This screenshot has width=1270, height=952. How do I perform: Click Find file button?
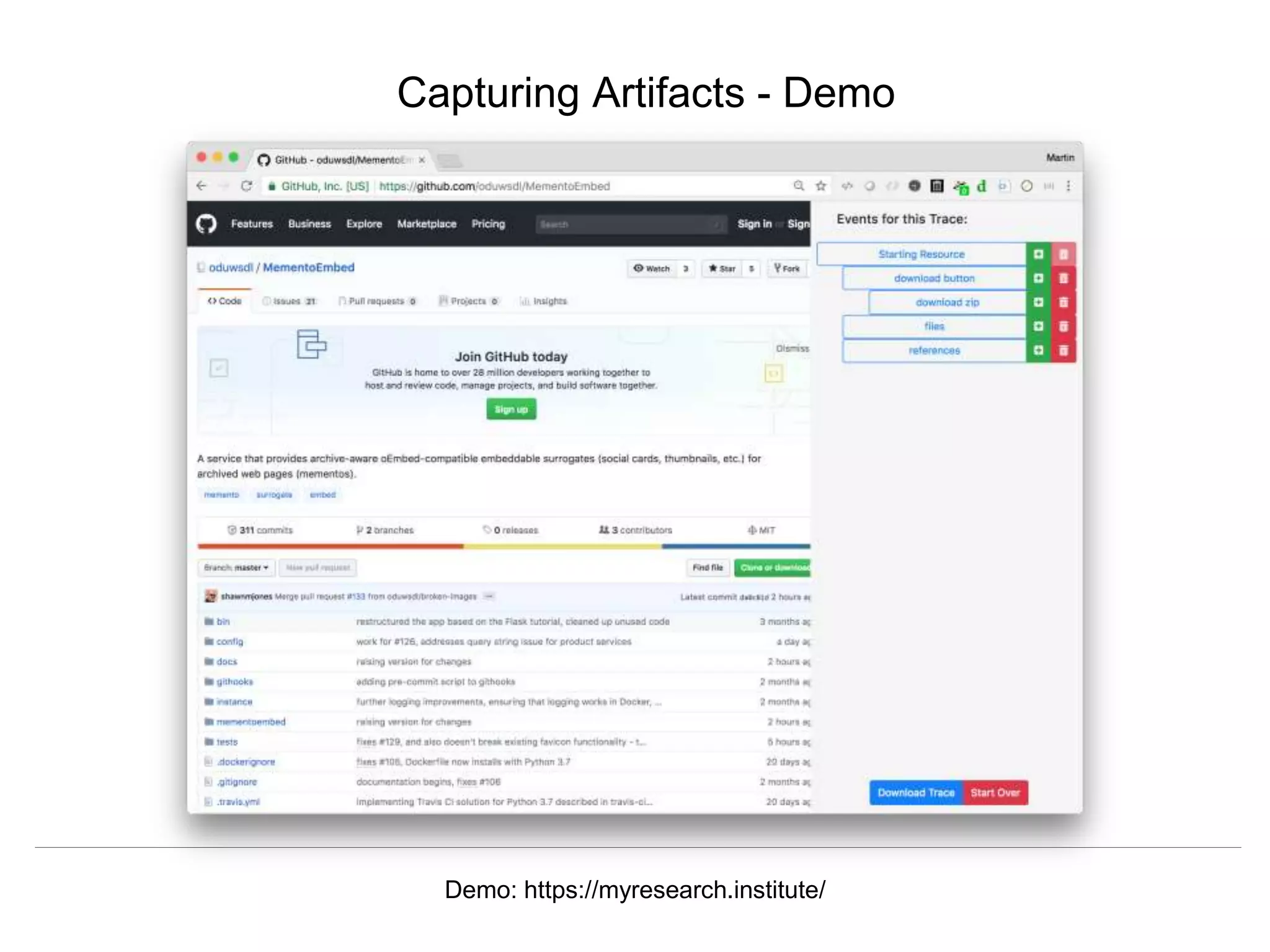pyautogui.click(x=708, y=568)
